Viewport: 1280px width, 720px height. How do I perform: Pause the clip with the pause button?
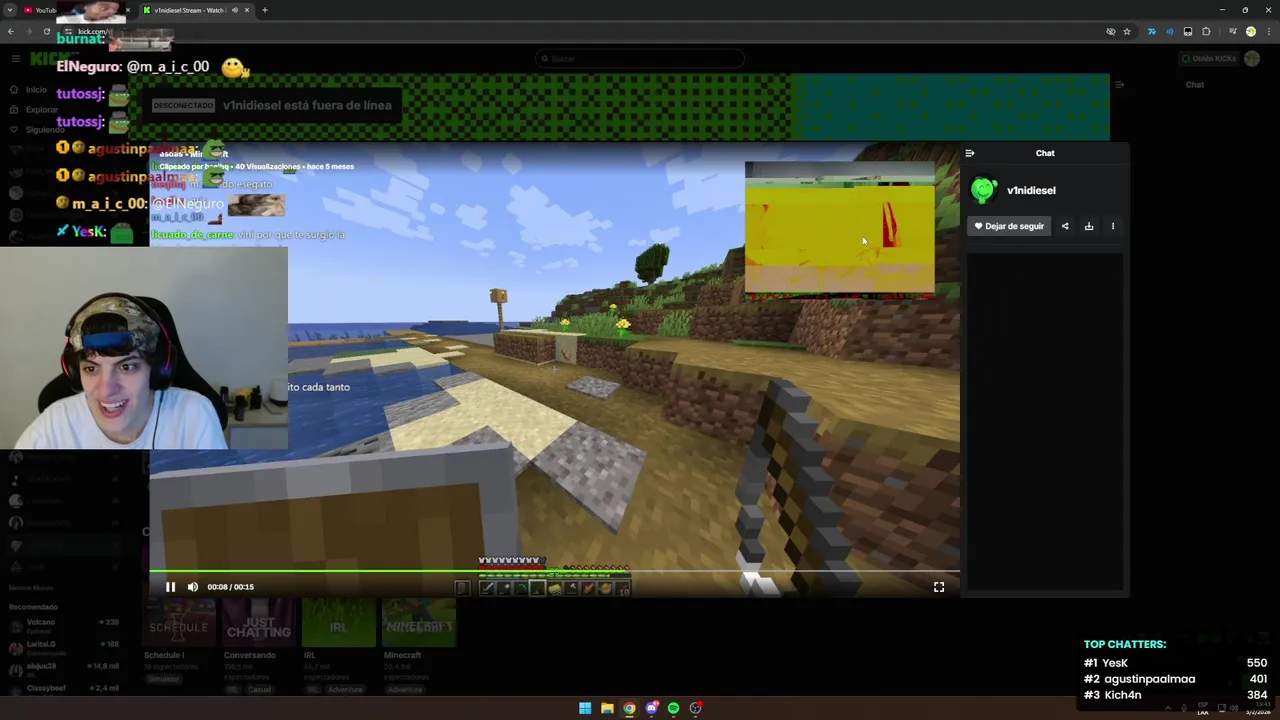click(x=170, y=587)
